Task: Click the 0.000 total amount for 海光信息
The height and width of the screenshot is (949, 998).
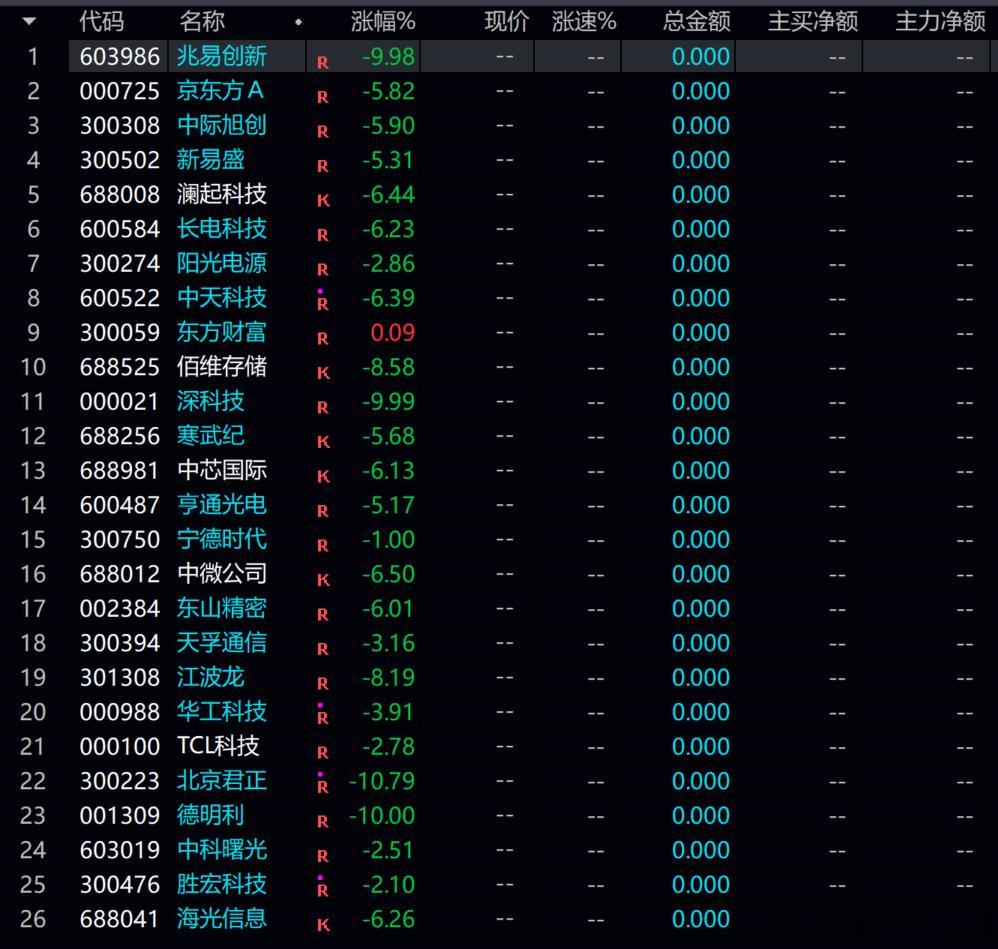Action: coord(701,919)
